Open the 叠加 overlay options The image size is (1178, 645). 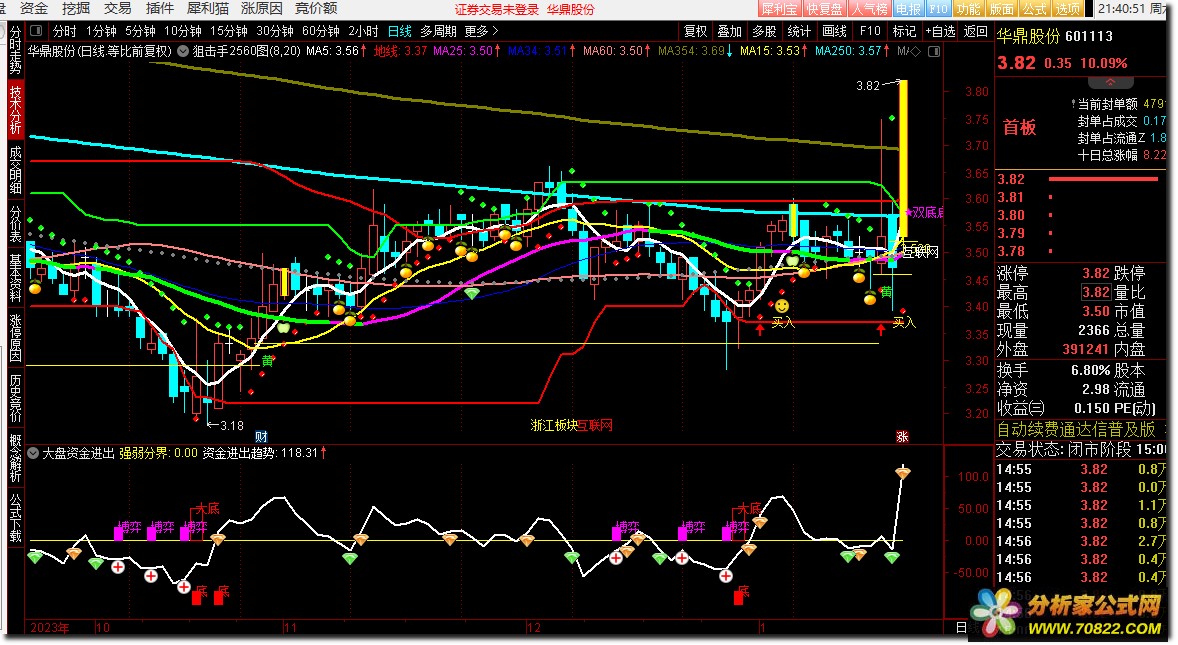729,31
